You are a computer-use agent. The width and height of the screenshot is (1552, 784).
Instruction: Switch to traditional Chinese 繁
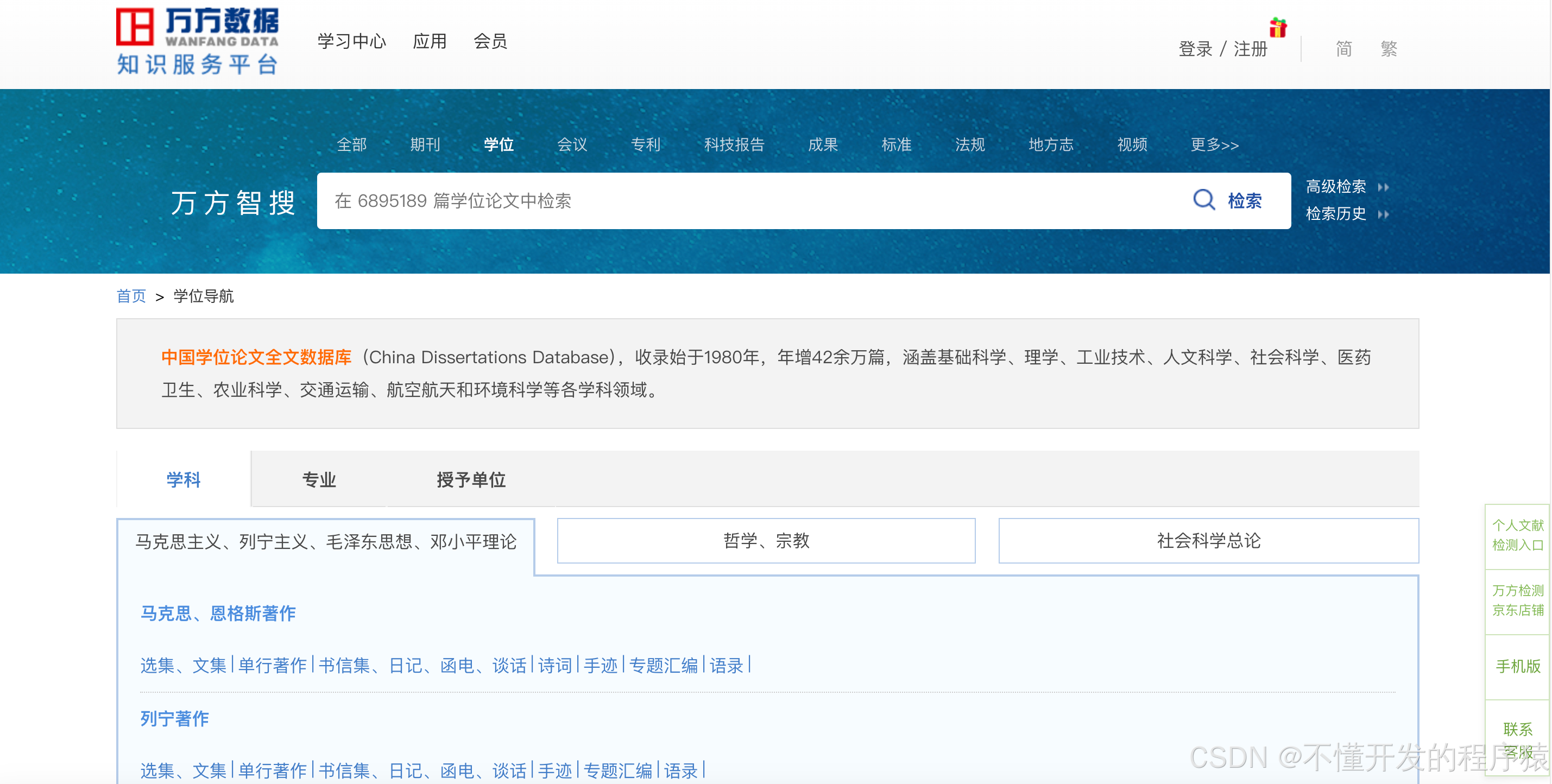[x=1388, y=48]
